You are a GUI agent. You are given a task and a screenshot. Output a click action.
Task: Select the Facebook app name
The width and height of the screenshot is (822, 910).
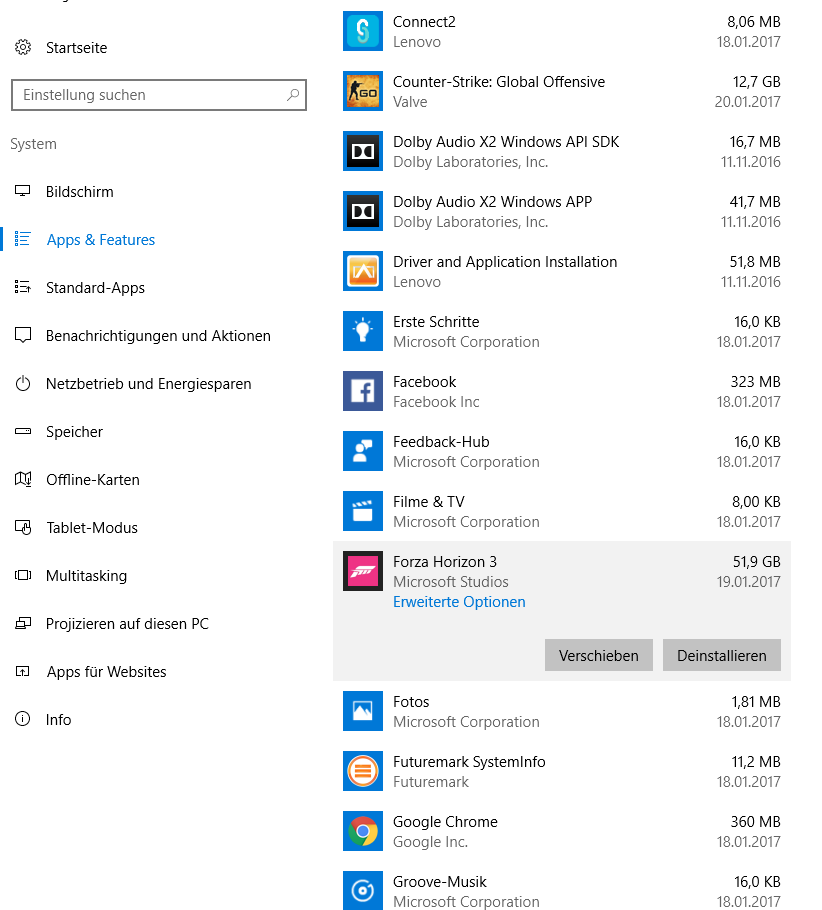point(424,382)
